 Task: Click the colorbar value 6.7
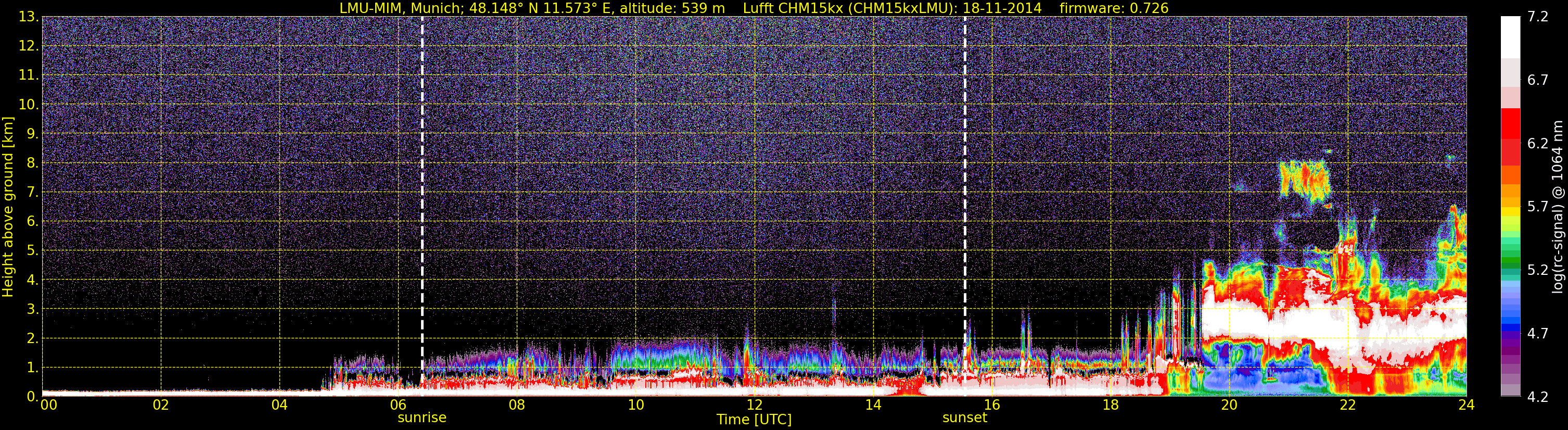point(1538,80)
